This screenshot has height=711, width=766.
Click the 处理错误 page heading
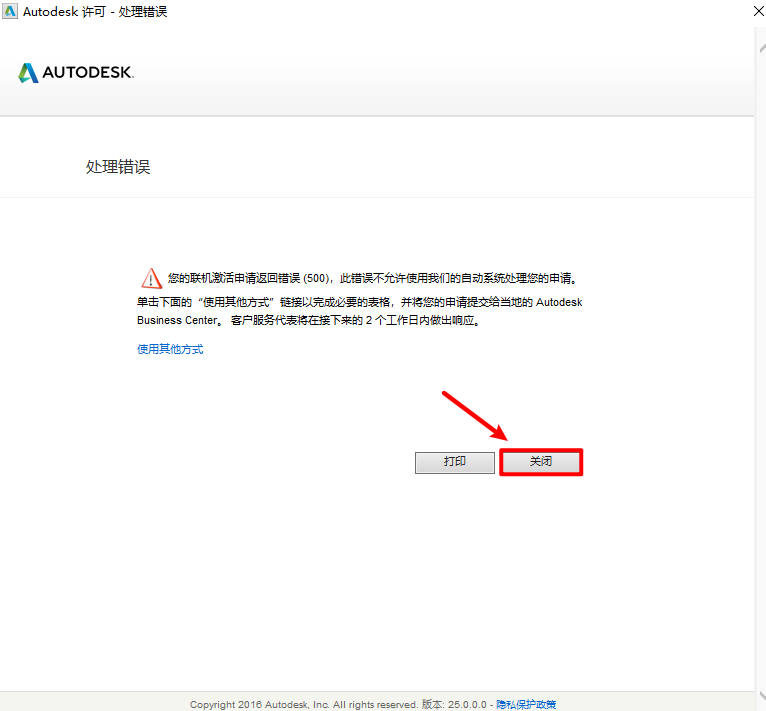[118, 167]
